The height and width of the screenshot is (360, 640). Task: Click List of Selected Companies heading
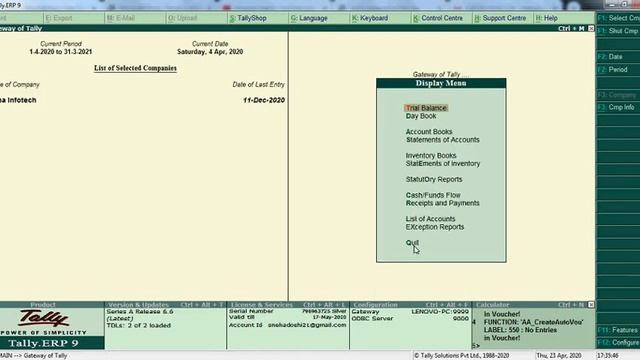point(135,68)
